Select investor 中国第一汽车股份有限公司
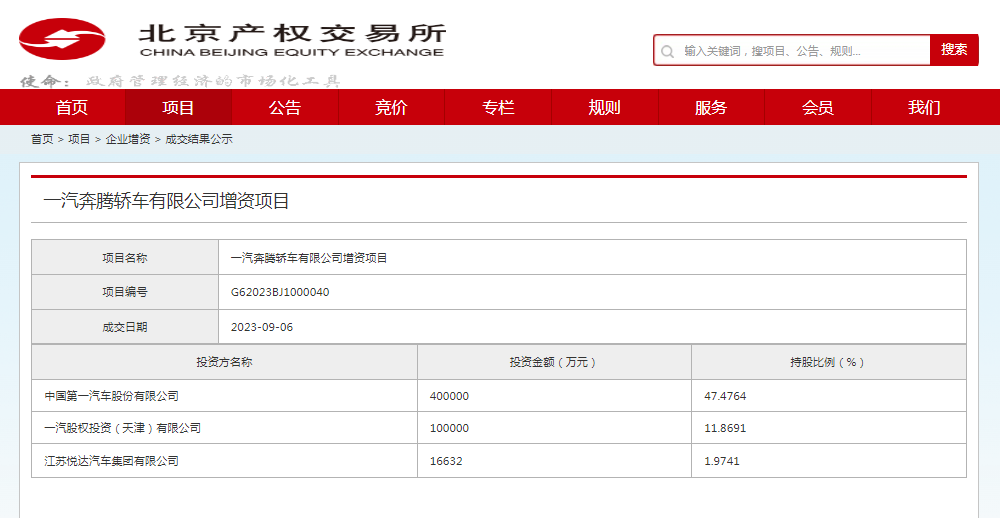The width and height of the screenshot is (1000, 518). pyautogui.click(x=112, y=396)
